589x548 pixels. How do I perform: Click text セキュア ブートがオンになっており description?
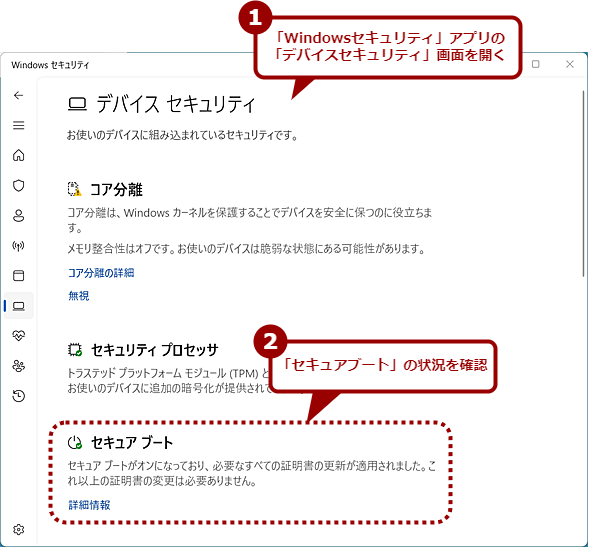[x=252, y=473]
